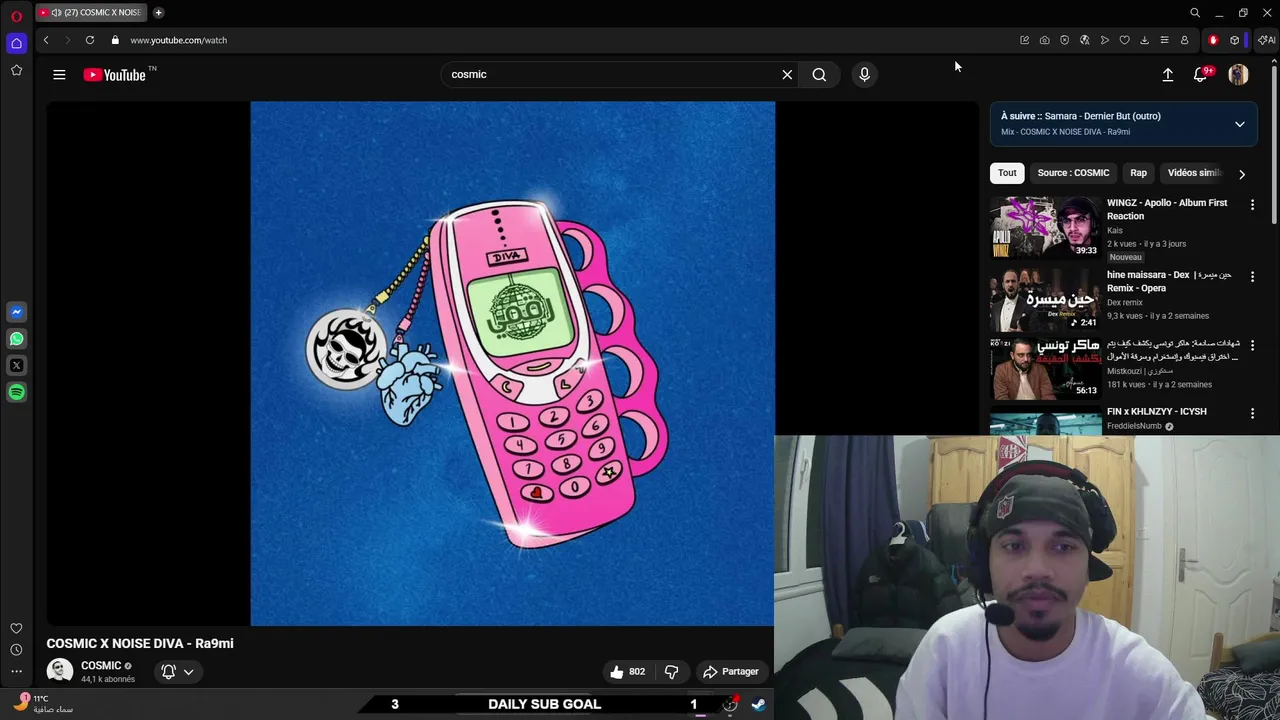The image size is (1280, 720).
Task: Open the COSMIC channel avatar
Action: [x=60, y=671]
